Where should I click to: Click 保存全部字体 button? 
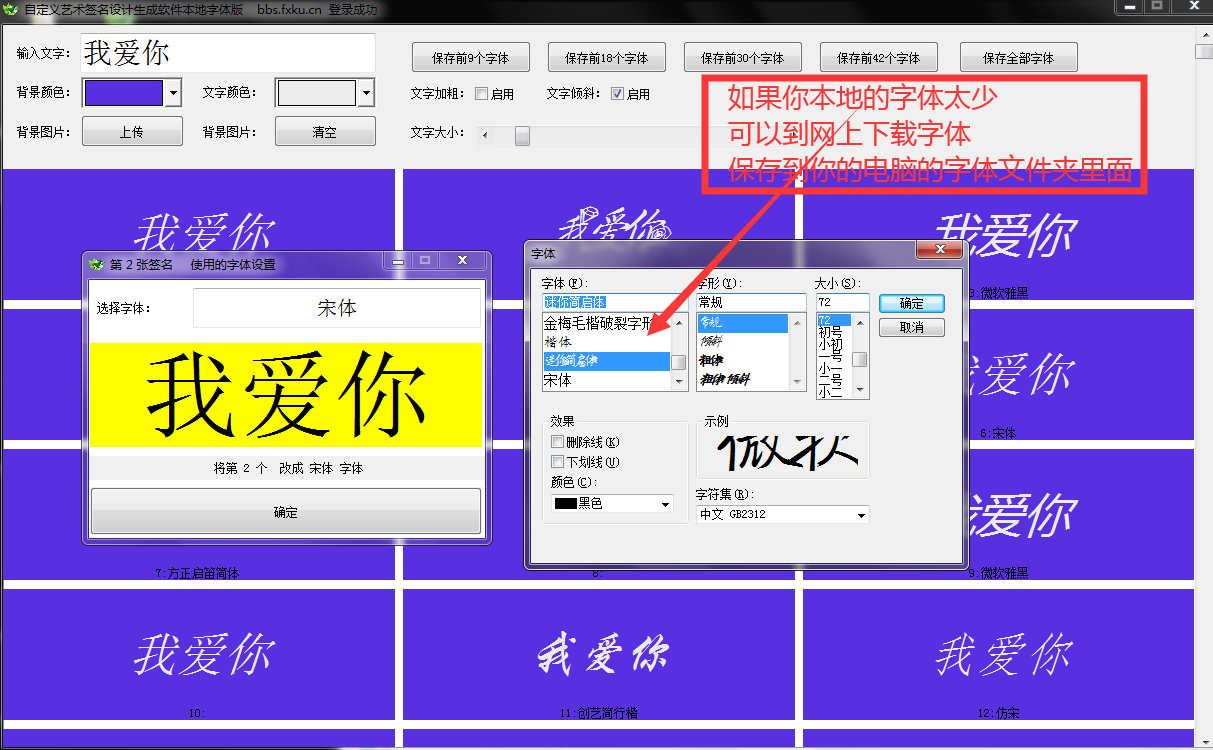1018,58
